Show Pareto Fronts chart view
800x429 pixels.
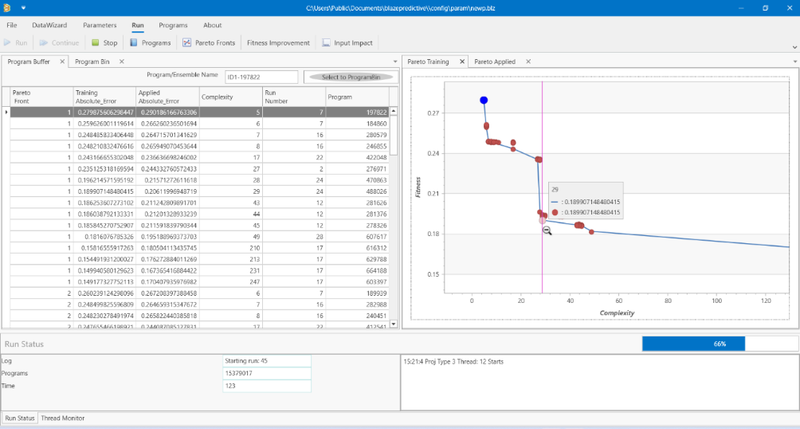[x=187, y=43]
